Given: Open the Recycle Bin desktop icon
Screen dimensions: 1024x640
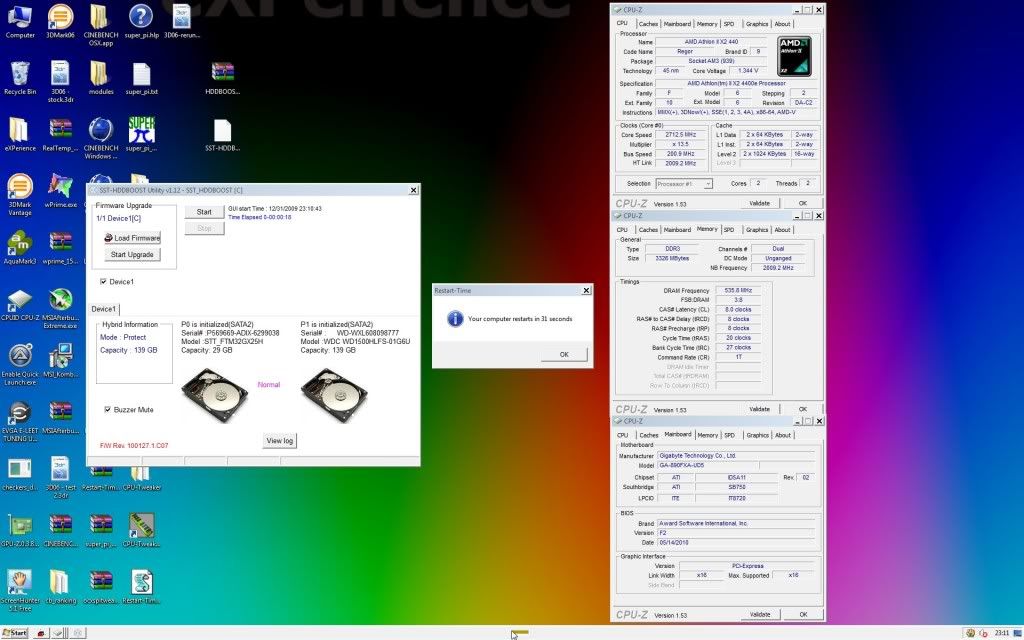Looking at the screenshot, I should [x=19, y=75].
